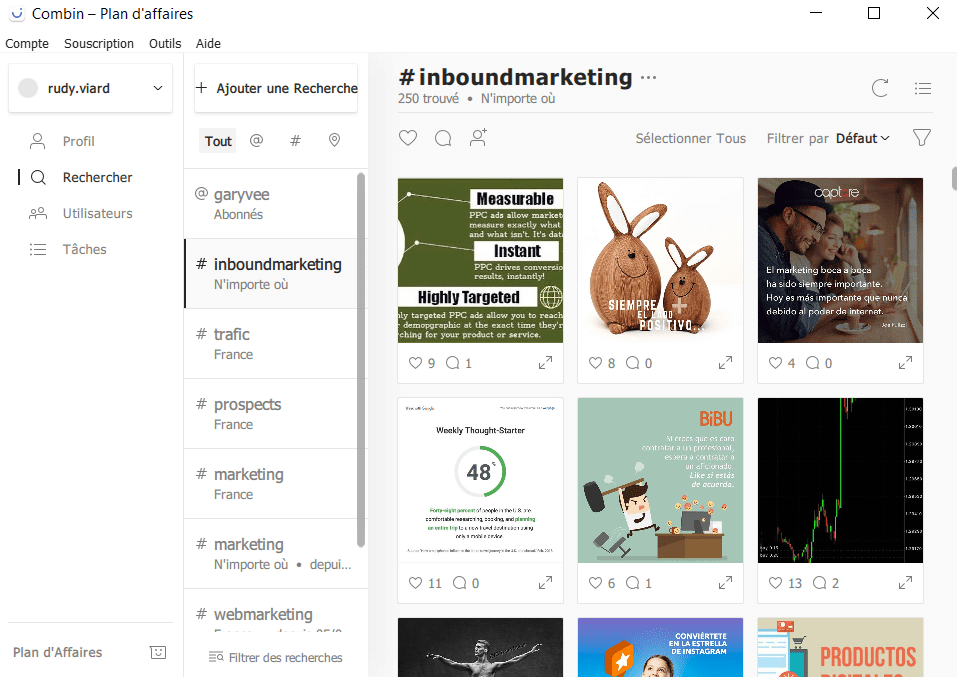Select the prospects France search
This screenshot has width=957, height=677.
coord(270,414)
